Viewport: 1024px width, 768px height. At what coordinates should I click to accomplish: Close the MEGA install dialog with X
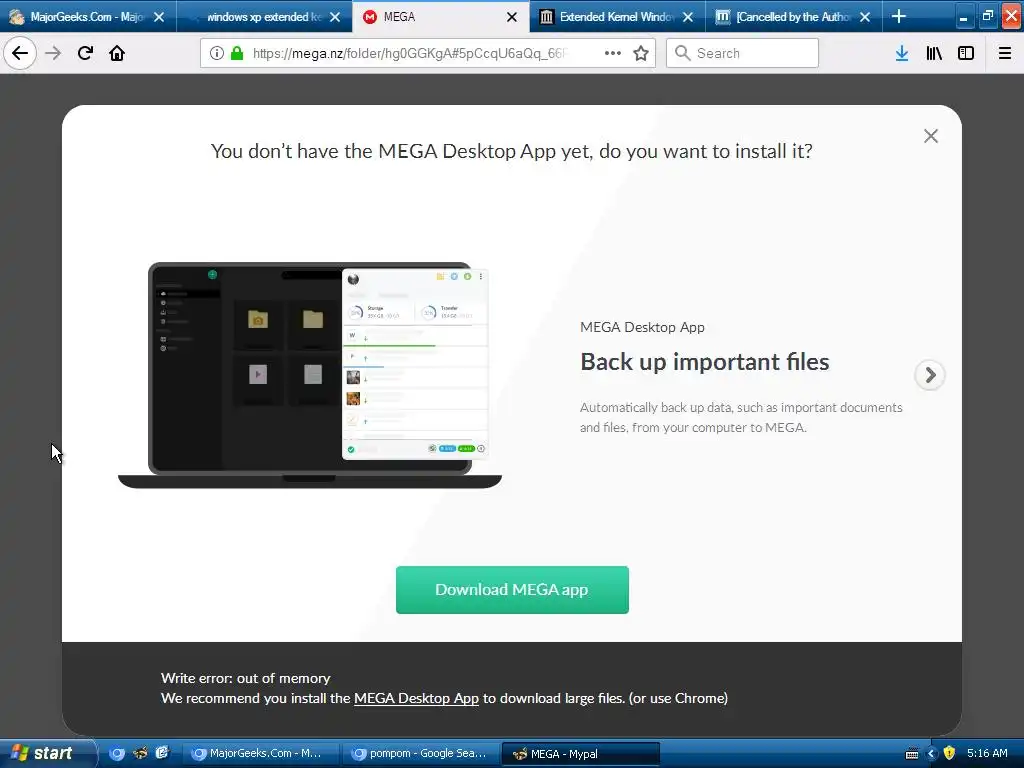(x=931, y=136)
